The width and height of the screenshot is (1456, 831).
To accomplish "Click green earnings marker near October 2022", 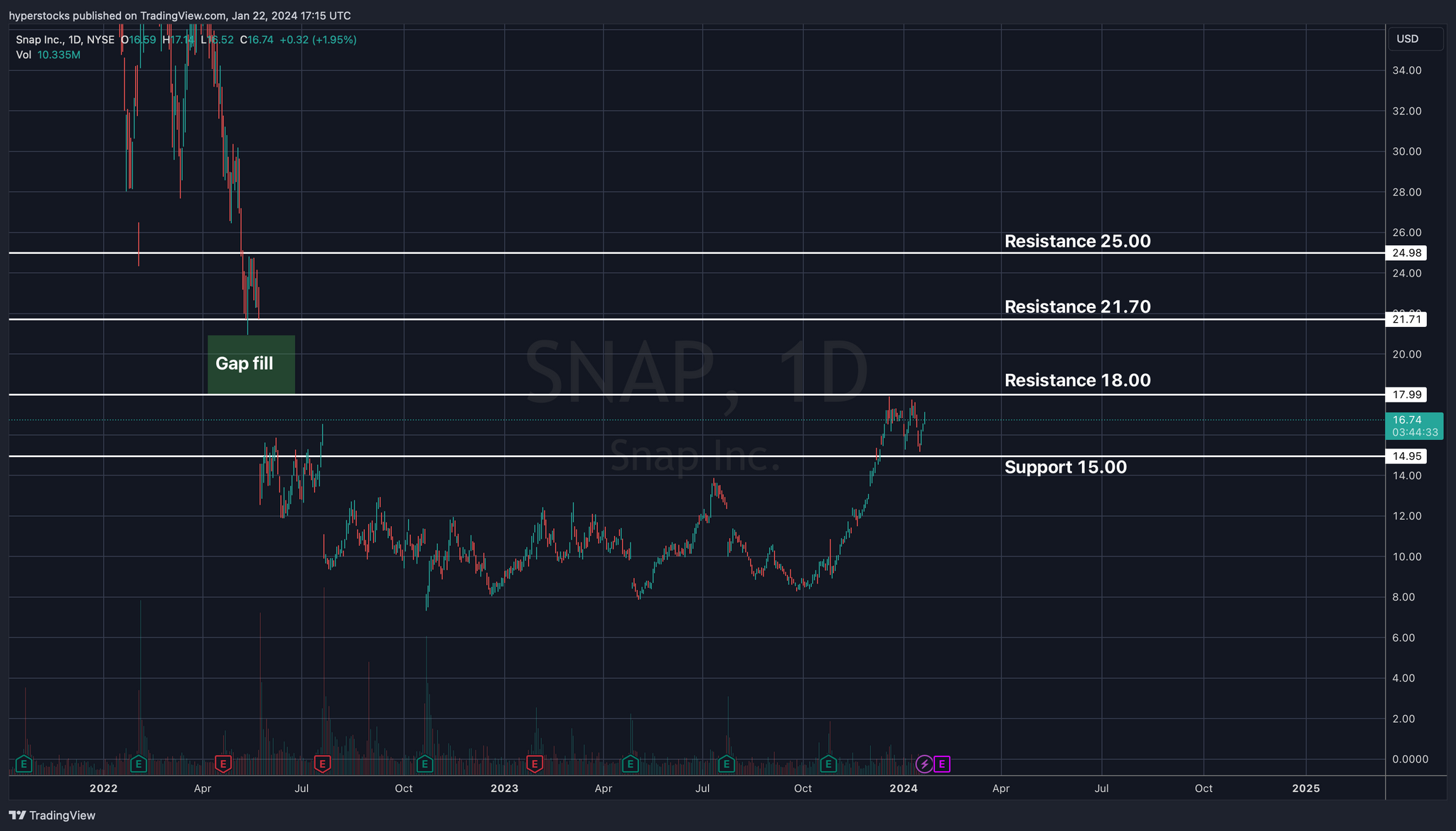I will pos(424,764).
